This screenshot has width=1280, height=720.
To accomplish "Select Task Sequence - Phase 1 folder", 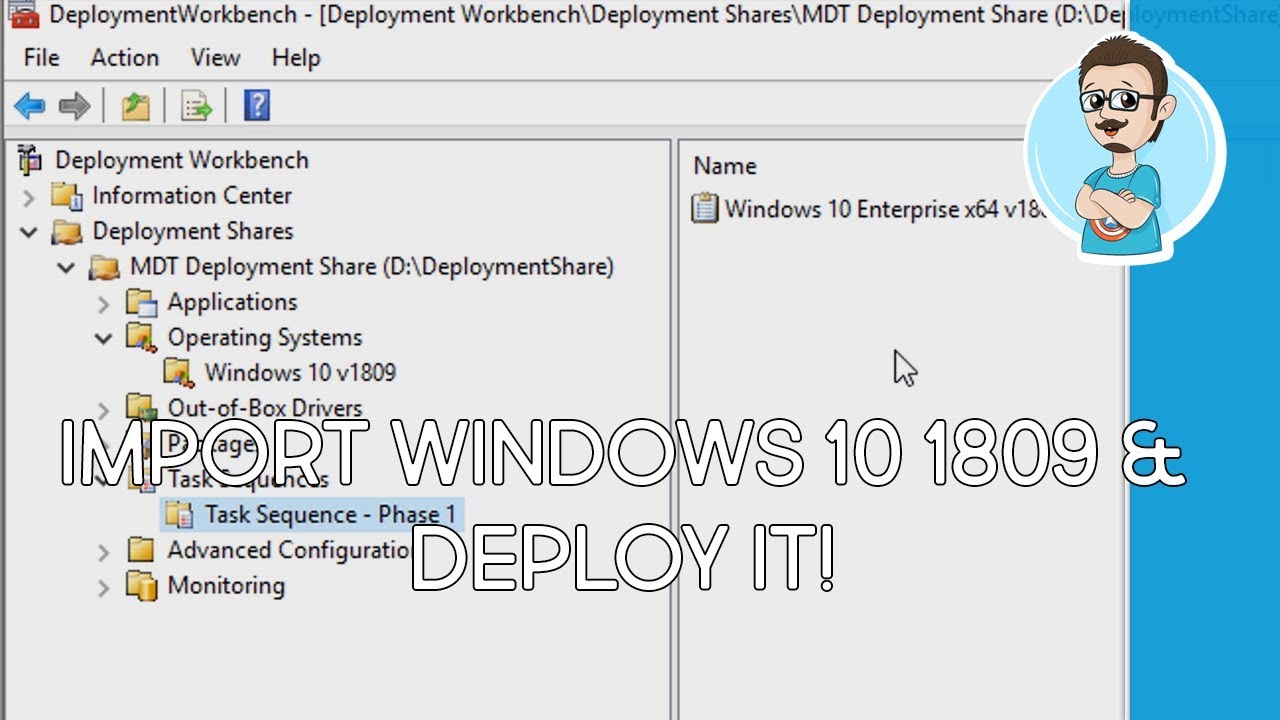I will pos(330,515).
